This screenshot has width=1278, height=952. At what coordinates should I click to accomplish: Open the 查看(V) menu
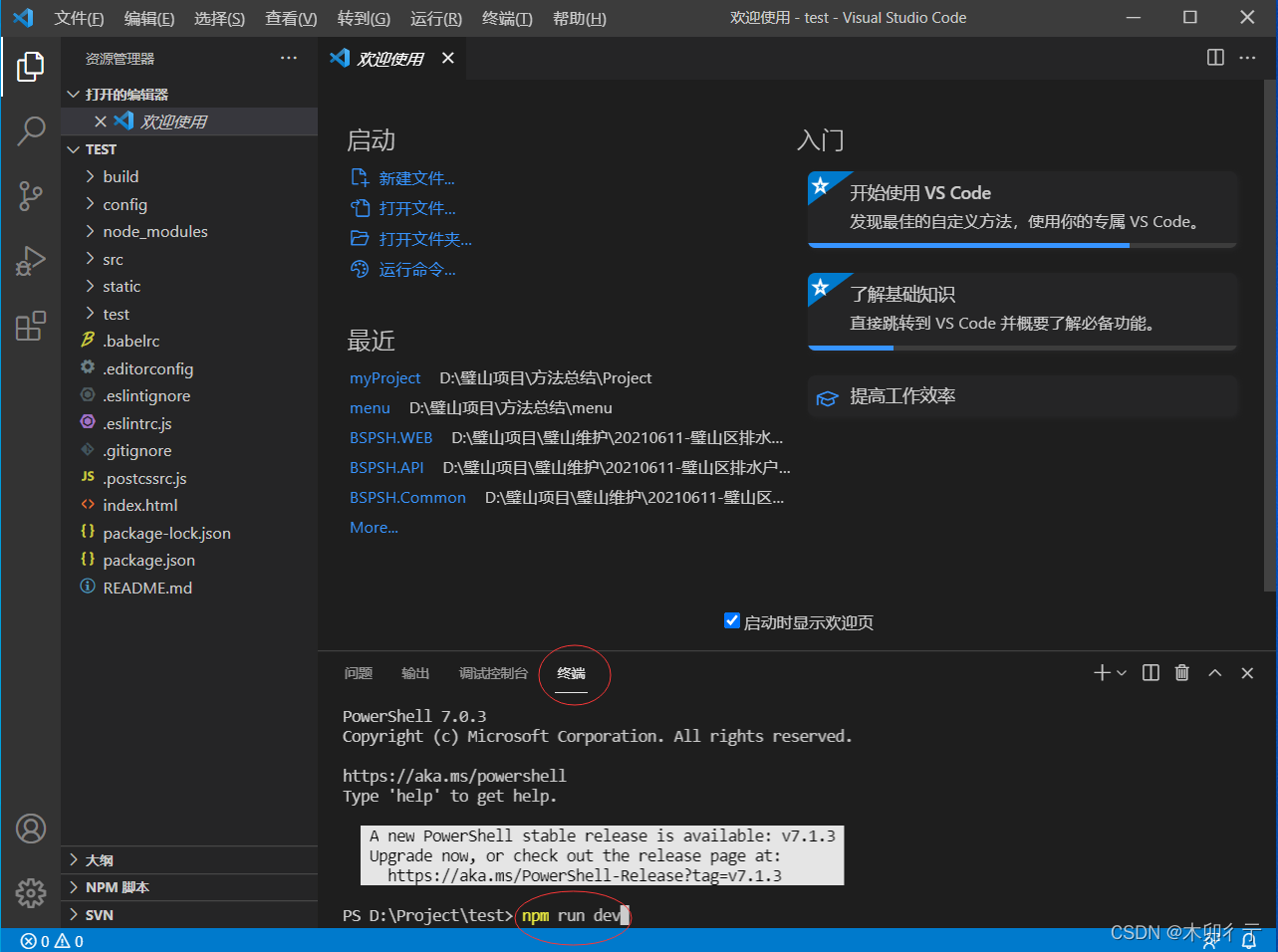pos(291,18)
